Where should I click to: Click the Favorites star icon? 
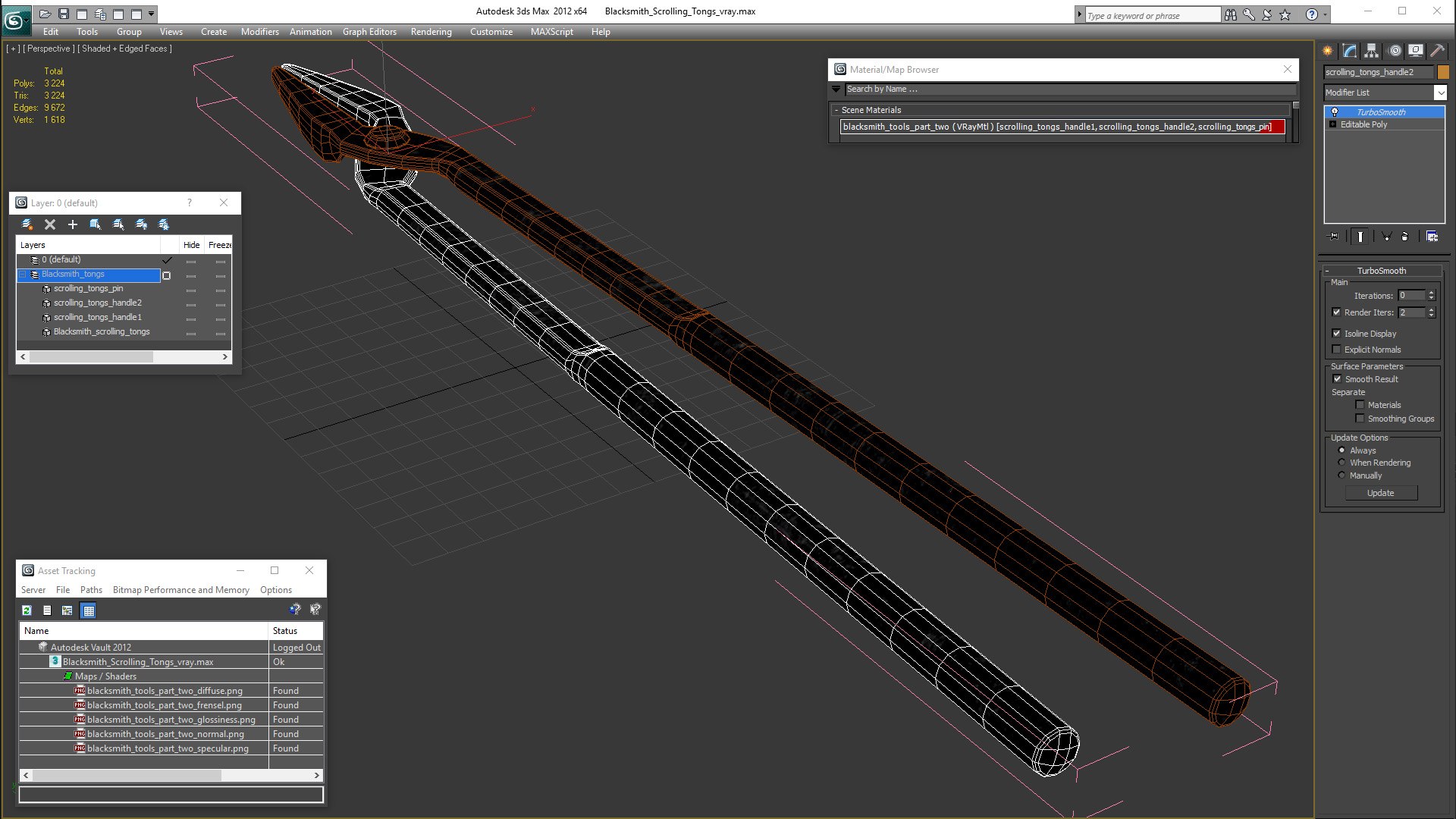click(x=1285, y=14)
